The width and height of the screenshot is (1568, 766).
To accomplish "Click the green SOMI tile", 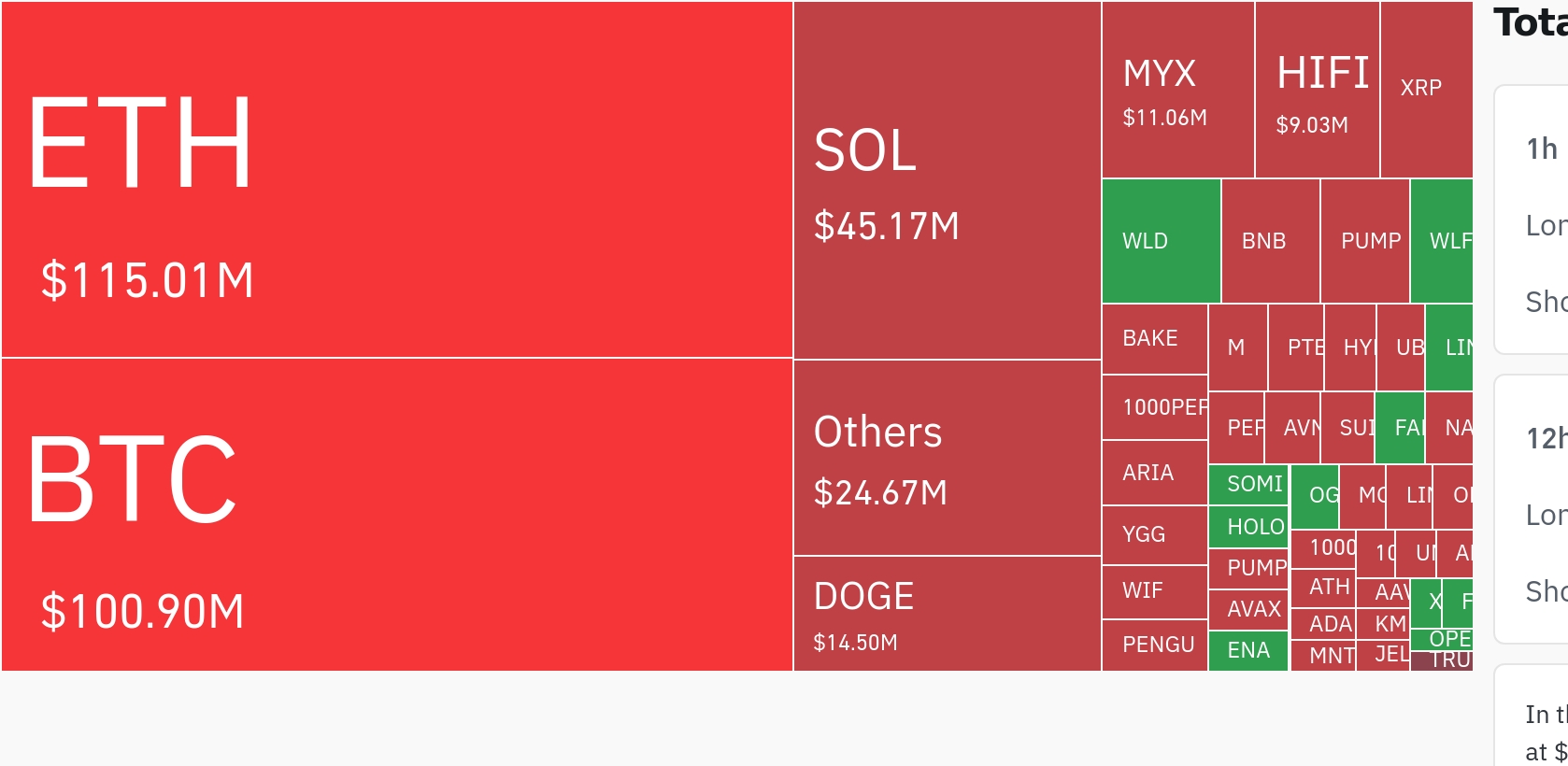I will (x=1248, y=484).
